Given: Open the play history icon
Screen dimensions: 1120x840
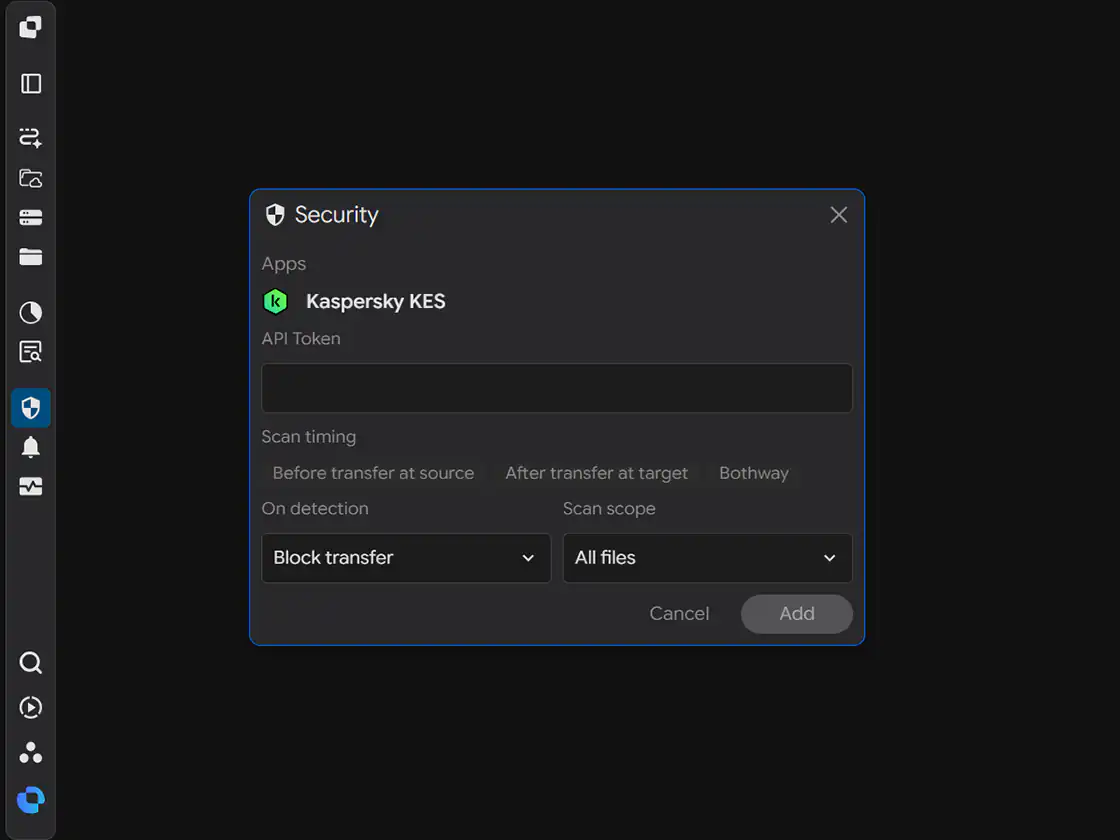Looking at the screenshot, I should point(31,707).
